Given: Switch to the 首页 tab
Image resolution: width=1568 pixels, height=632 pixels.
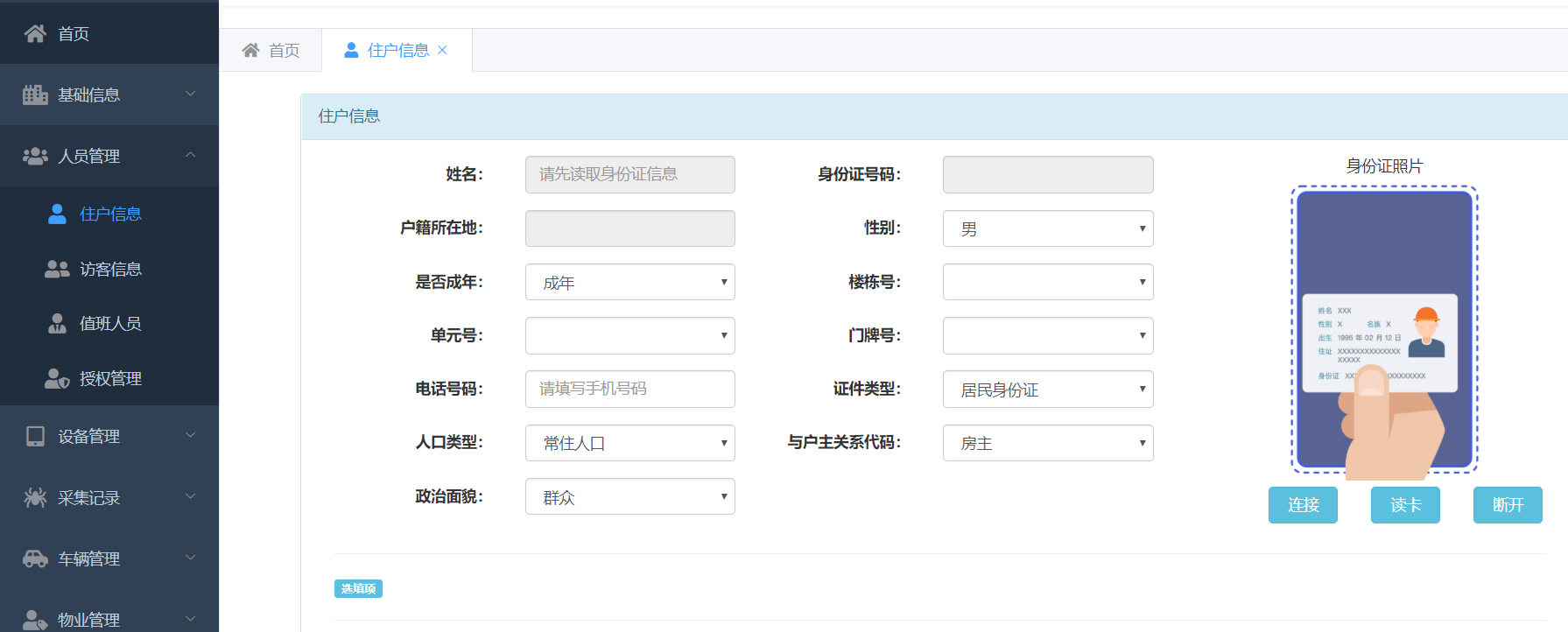Looking at the screenshot, I should [271, 50].
